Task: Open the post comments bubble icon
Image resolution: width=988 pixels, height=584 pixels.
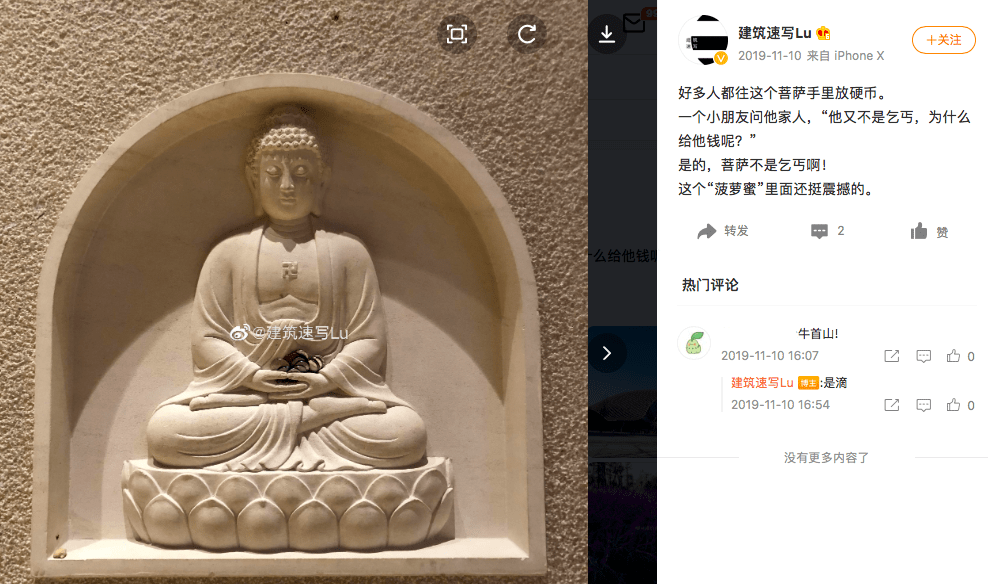Action: 819,231
